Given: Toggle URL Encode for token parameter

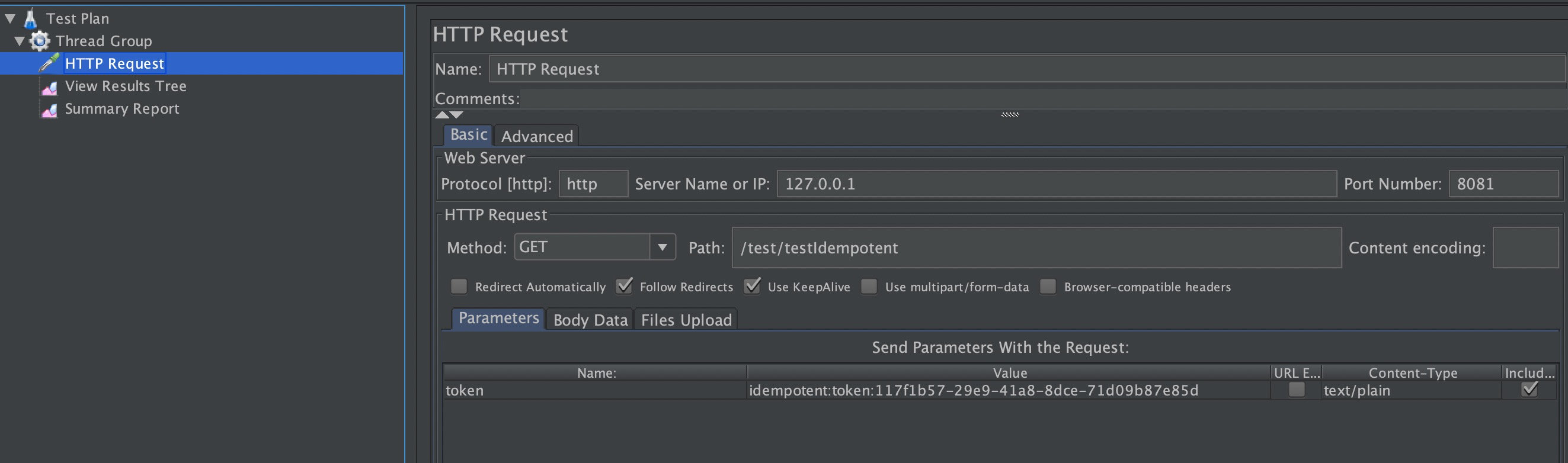Looking at the screenshot, I should 1297,390.
